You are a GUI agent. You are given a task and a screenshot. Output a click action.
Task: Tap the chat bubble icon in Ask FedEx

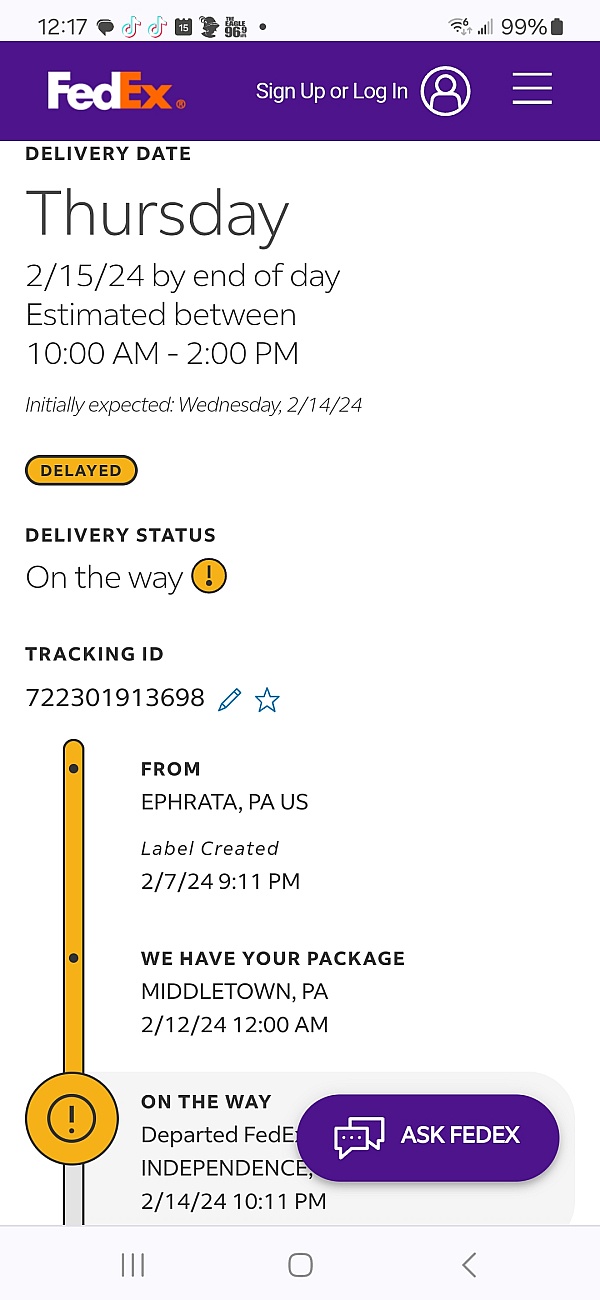(x=359, y=1138)
